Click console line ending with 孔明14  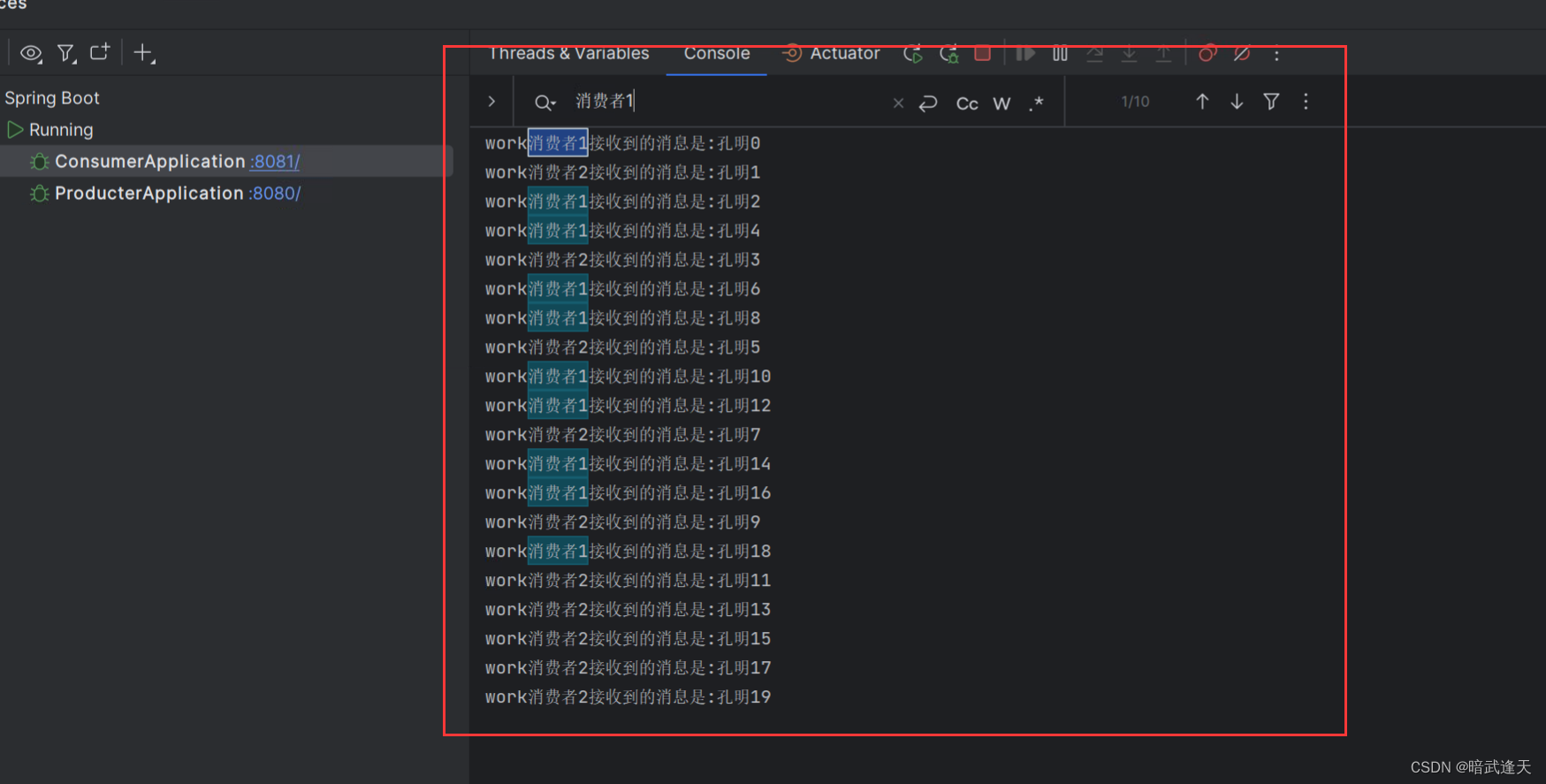pos(628,464)
